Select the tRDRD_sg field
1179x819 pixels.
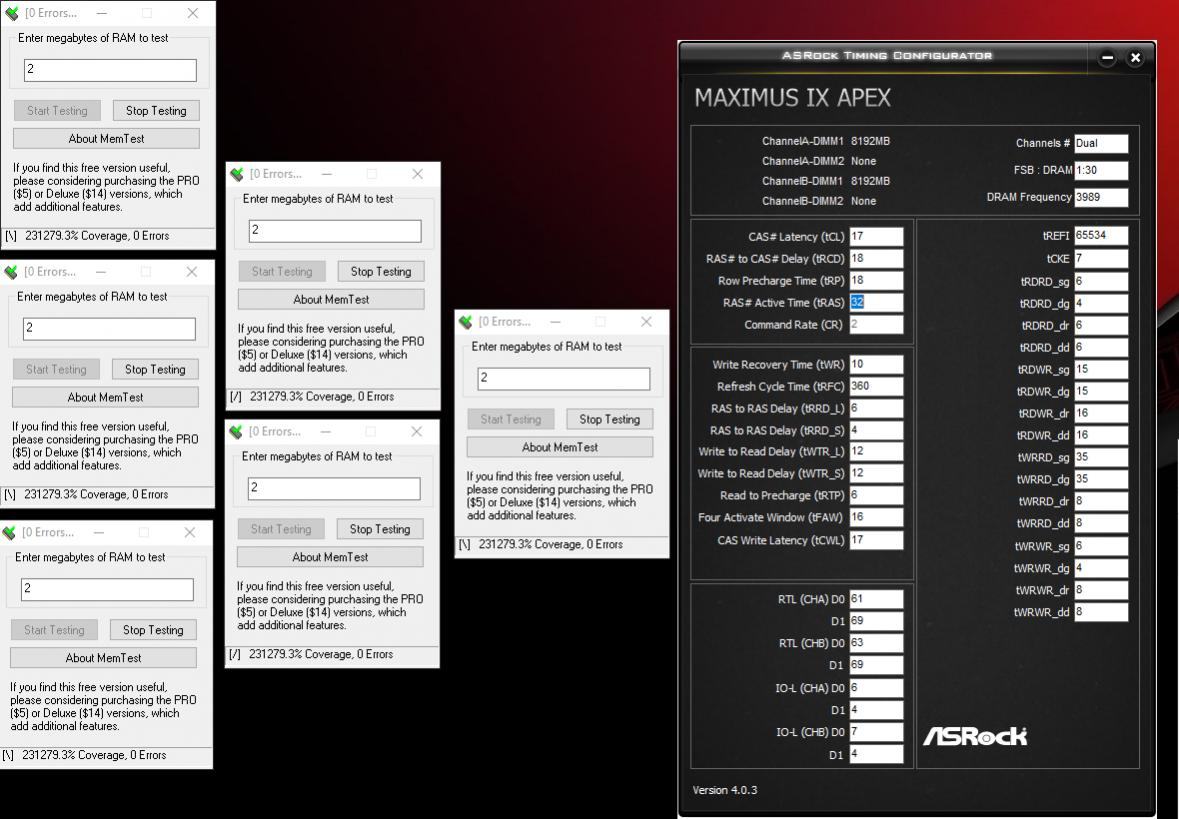[1101, 281]
